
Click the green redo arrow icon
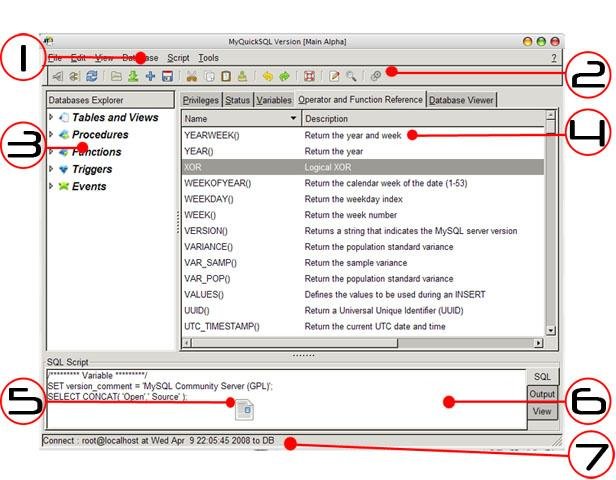point(284,76)
